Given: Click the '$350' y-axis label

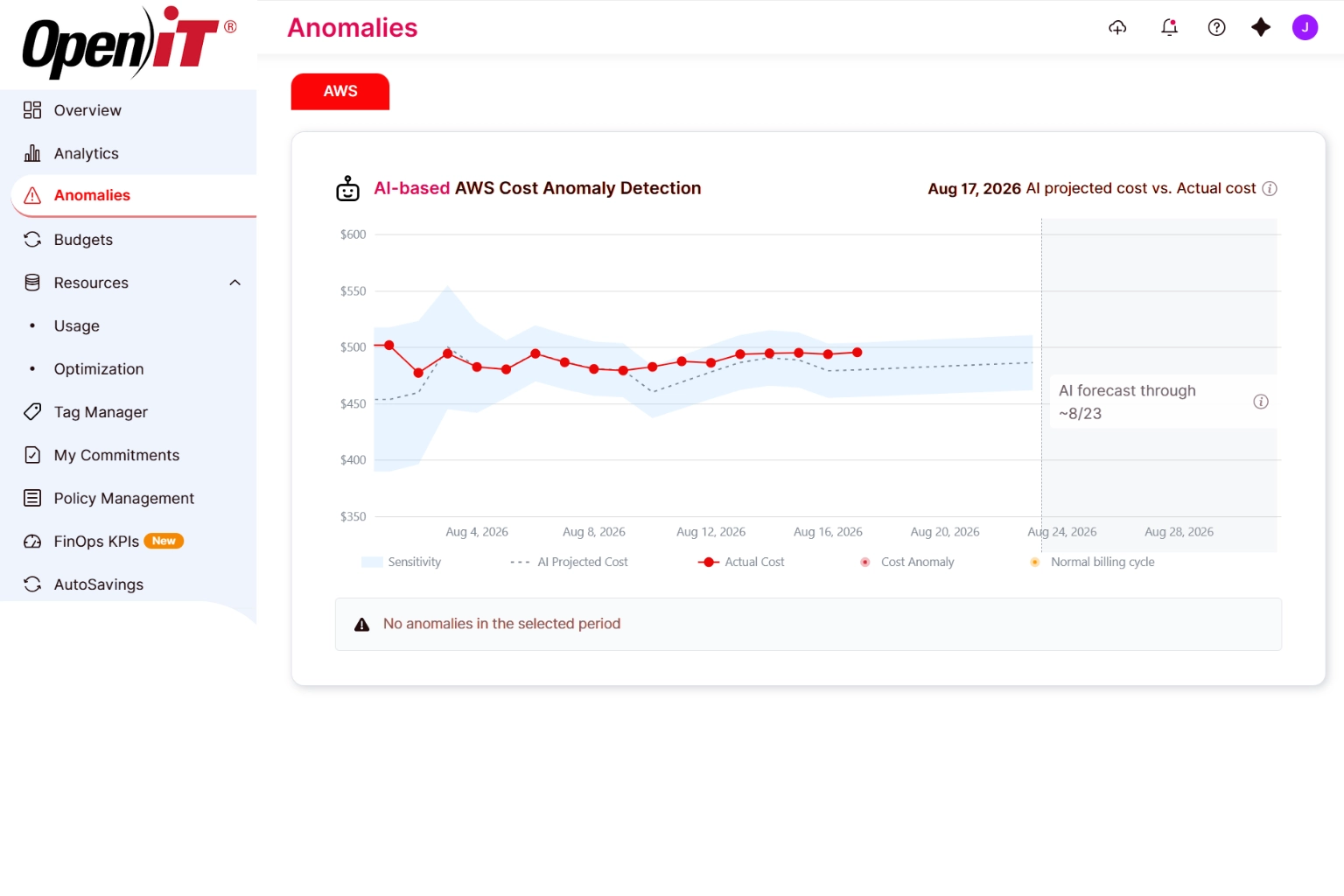Looking at the screenshot, I should 353,517.
